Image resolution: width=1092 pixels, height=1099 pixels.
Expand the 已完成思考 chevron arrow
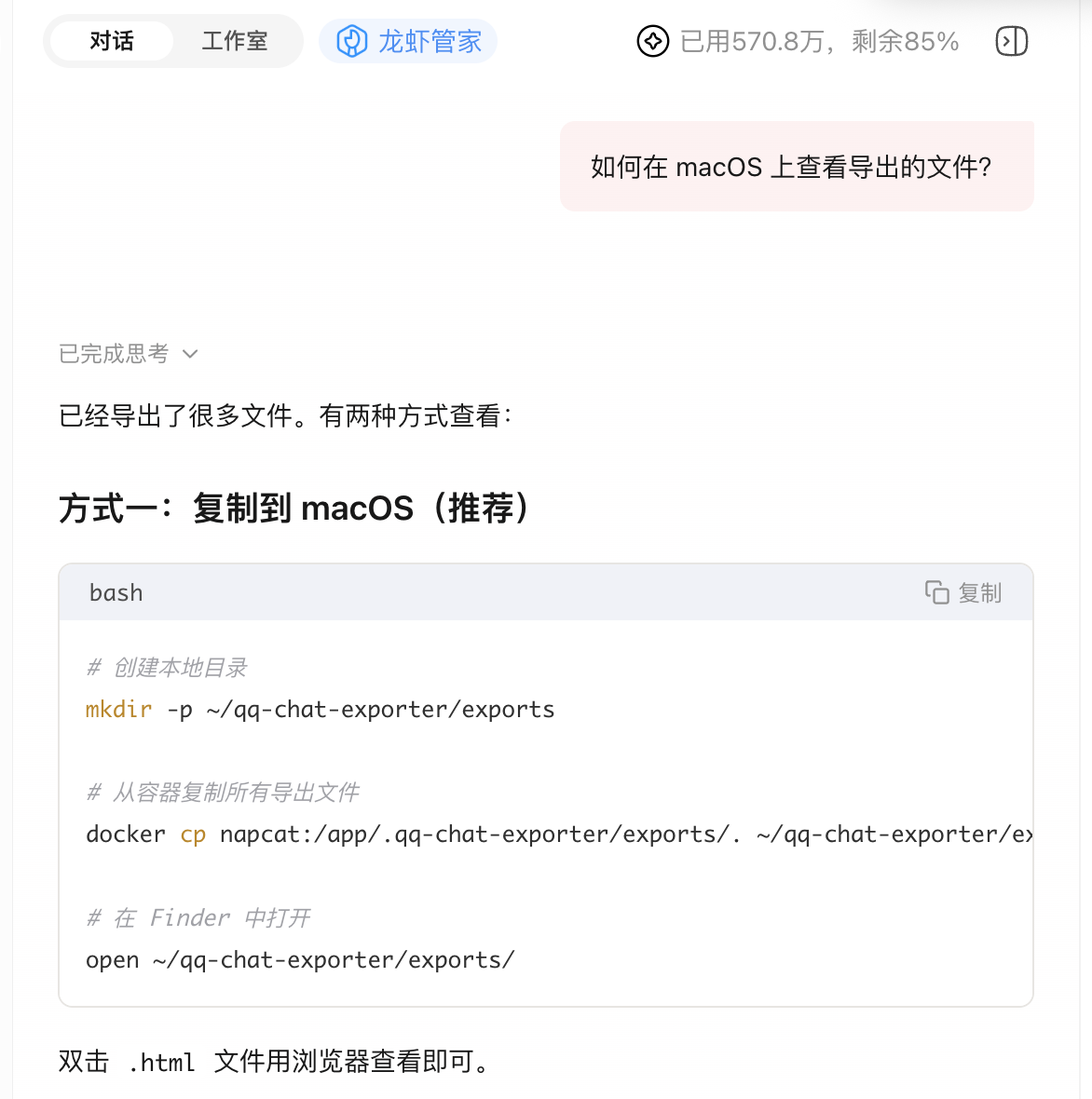[x=190, y=354]
